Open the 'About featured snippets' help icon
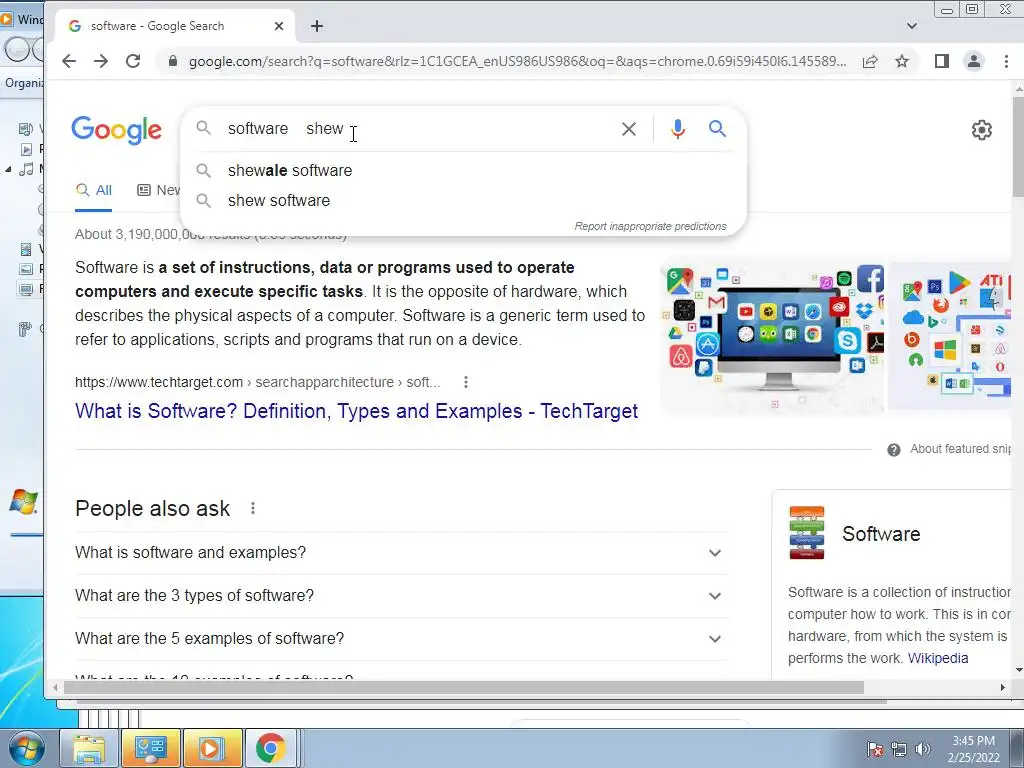Screen dimensions: 1024x768 pyautogui.click(x=893, y=449)
